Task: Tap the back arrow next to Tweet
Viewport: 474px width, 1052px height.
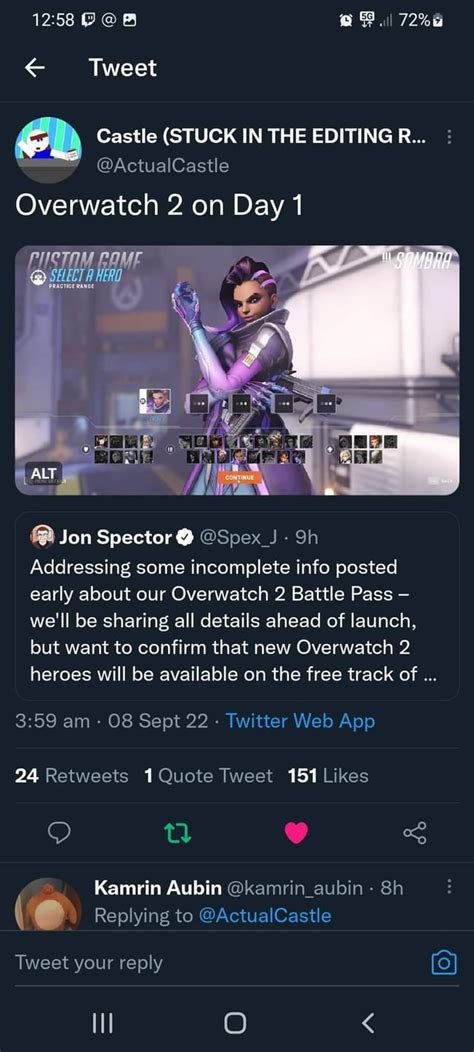Action: (35, 67)
